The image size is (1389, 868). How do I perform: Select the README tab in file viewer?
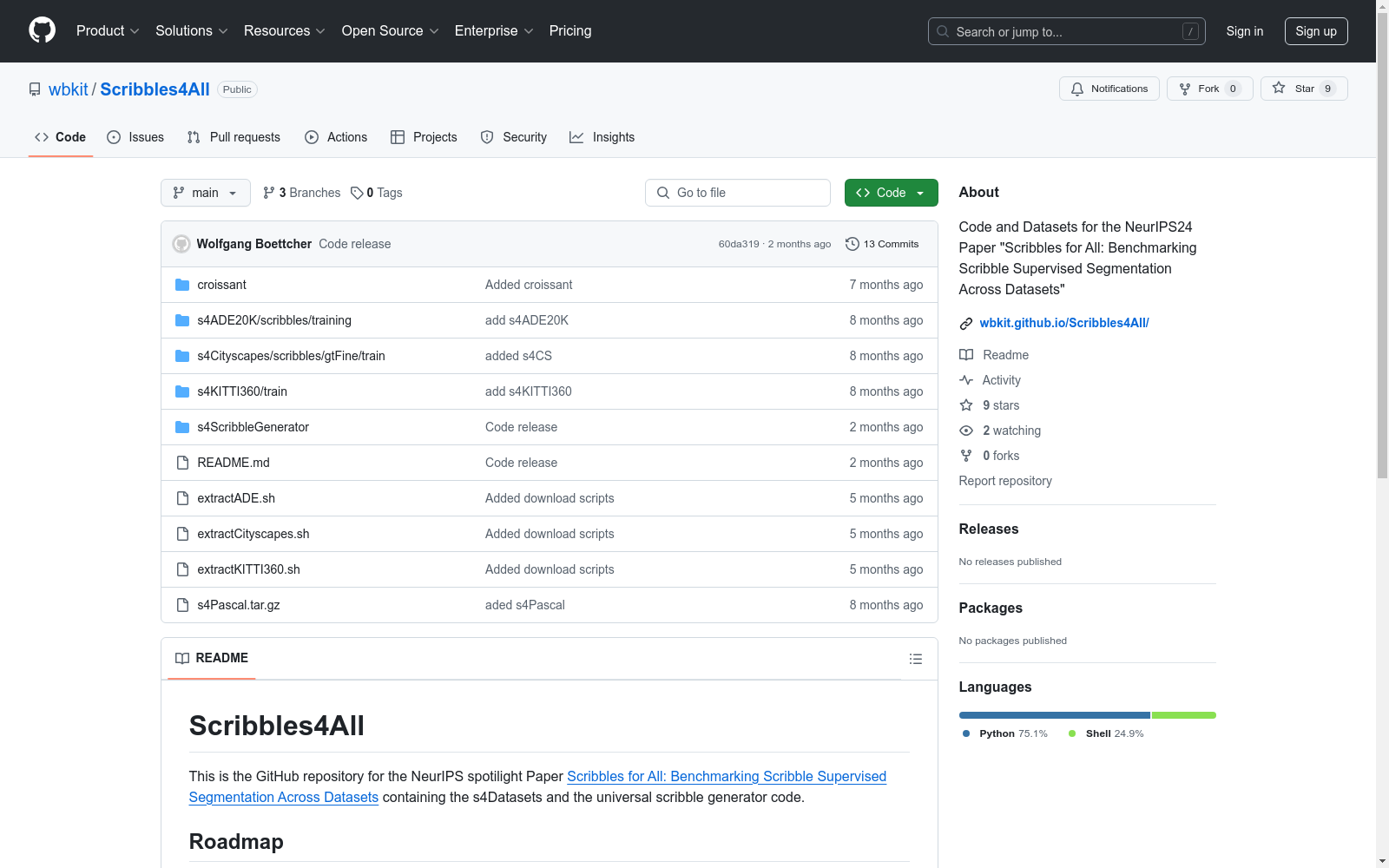tap(212, 658)
